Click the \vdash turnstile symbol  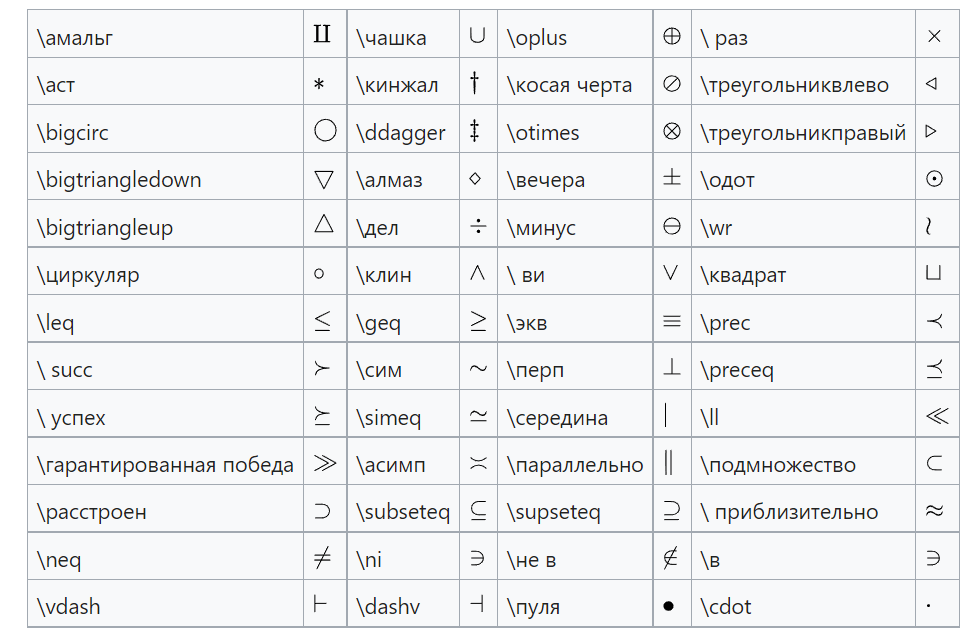pos(320,606)
